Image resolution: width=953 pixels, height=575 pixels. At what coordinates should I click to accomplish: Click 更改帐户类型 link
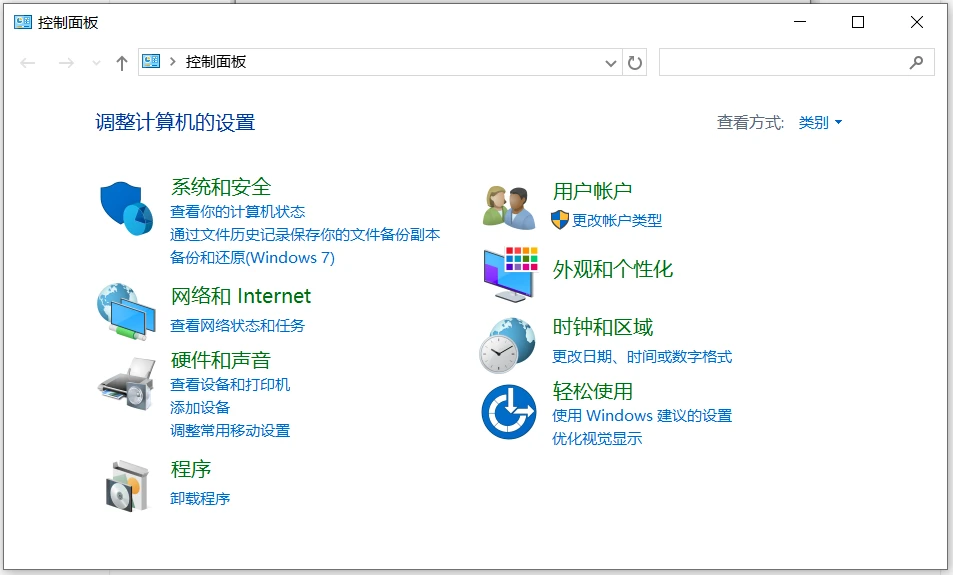617,220
